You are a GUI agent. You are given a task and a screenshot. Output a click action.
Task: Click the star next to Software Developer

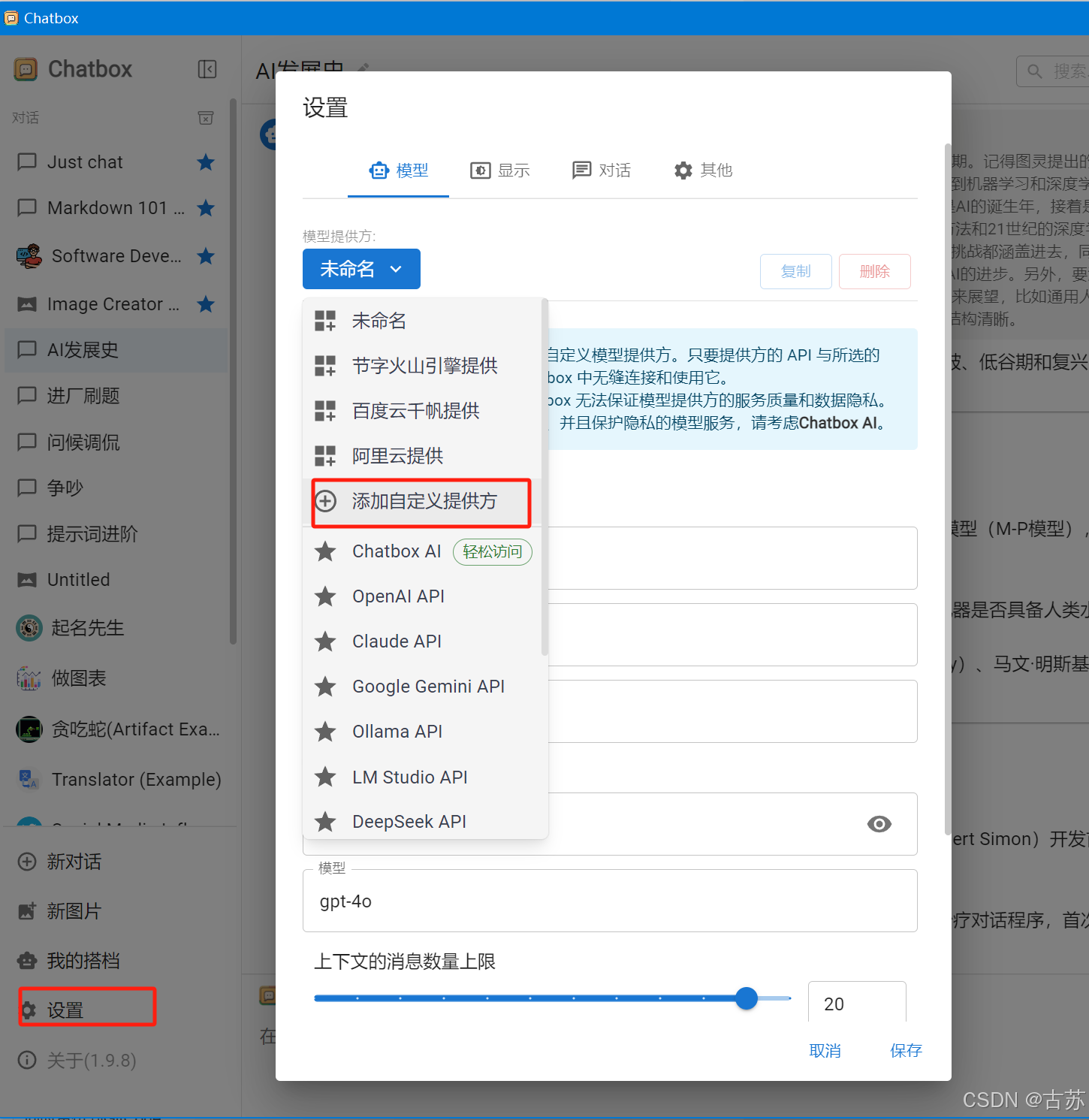[206, 256]
